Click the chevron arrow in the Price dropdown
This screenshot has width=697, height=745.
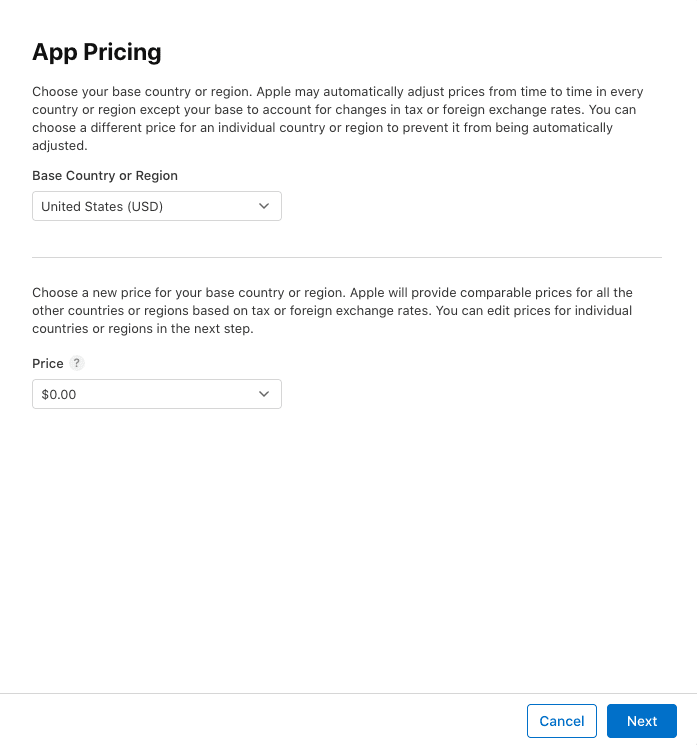pos(264,394)
